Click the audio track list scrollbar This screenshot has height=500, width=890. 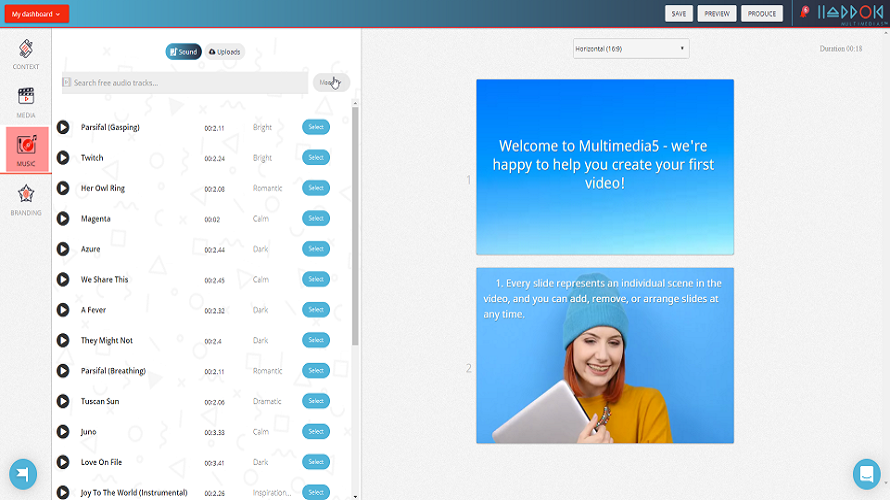tap(355, 226)
